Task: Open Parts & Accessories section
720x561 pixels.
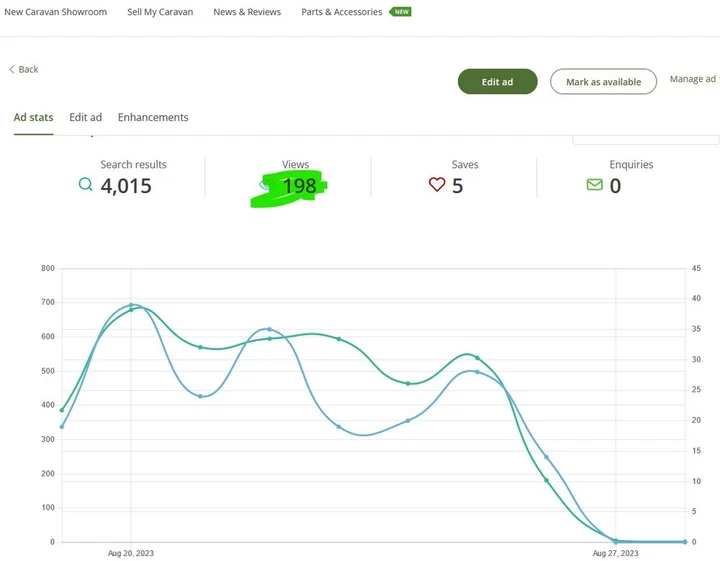Action: (342, 12)
